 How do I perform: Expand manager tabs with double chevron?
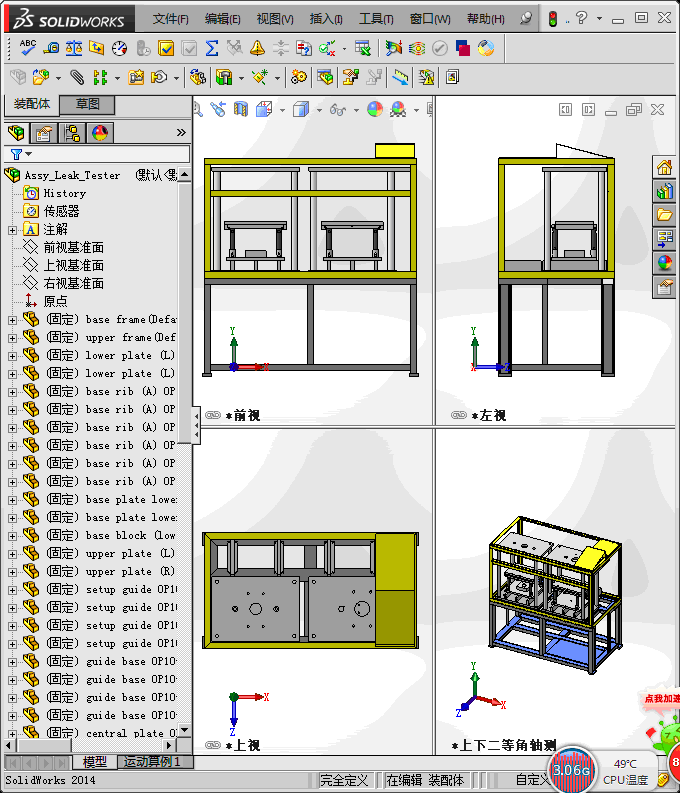click(x=181, y=133)
